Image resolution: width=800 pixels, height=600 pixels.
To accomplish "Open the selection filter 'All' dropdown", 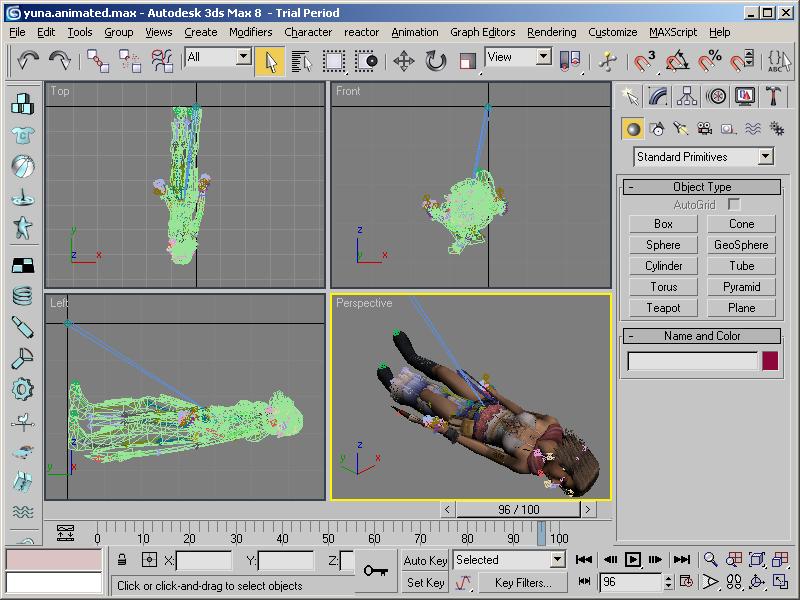I will (243, 58).
